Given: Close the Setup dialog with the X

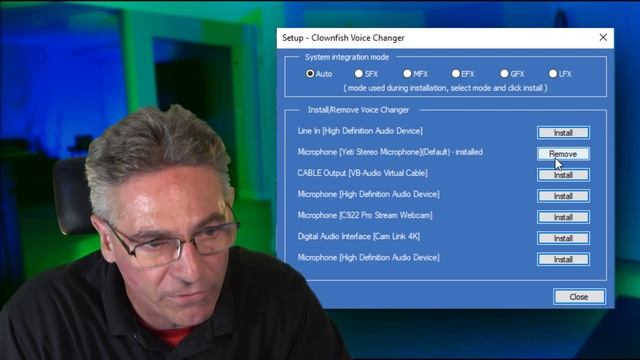Looking at the screenshot, I should pyautogui.click(x=603, y=38).
